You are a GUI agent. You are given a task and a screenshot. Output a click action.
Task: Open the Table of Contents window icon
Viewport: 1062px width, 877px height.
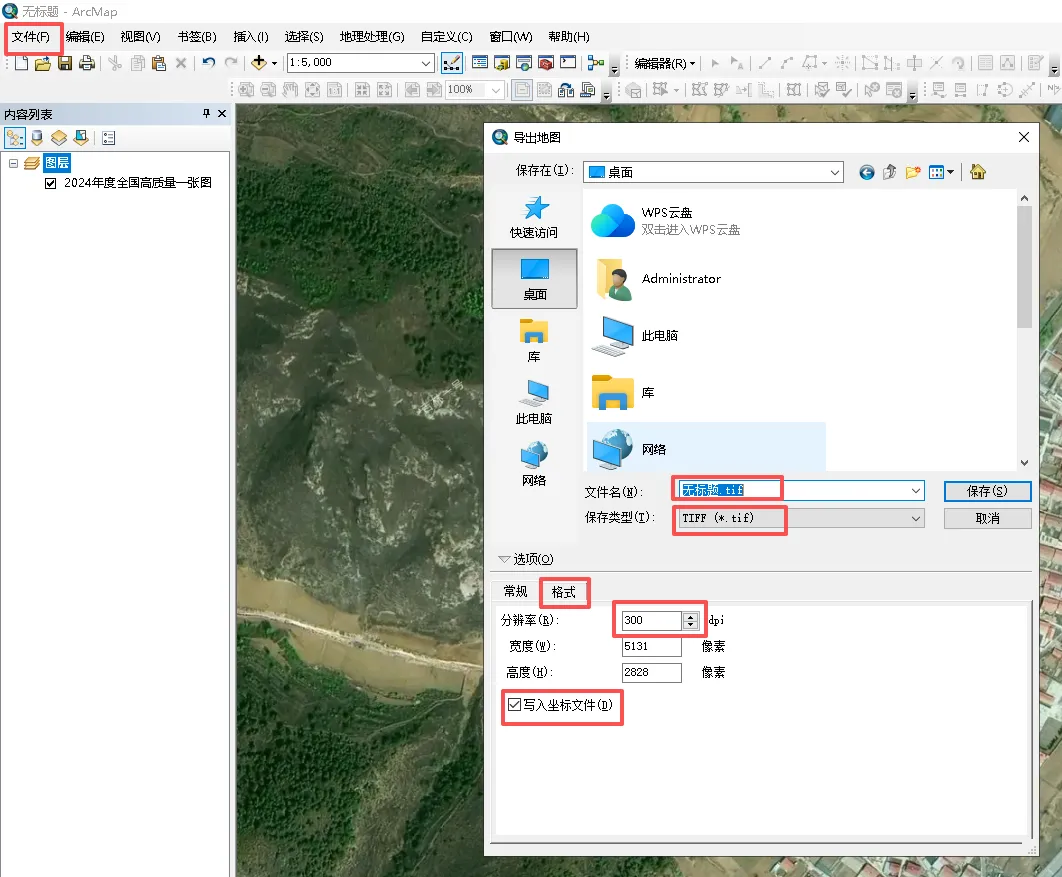pos(480,63)
